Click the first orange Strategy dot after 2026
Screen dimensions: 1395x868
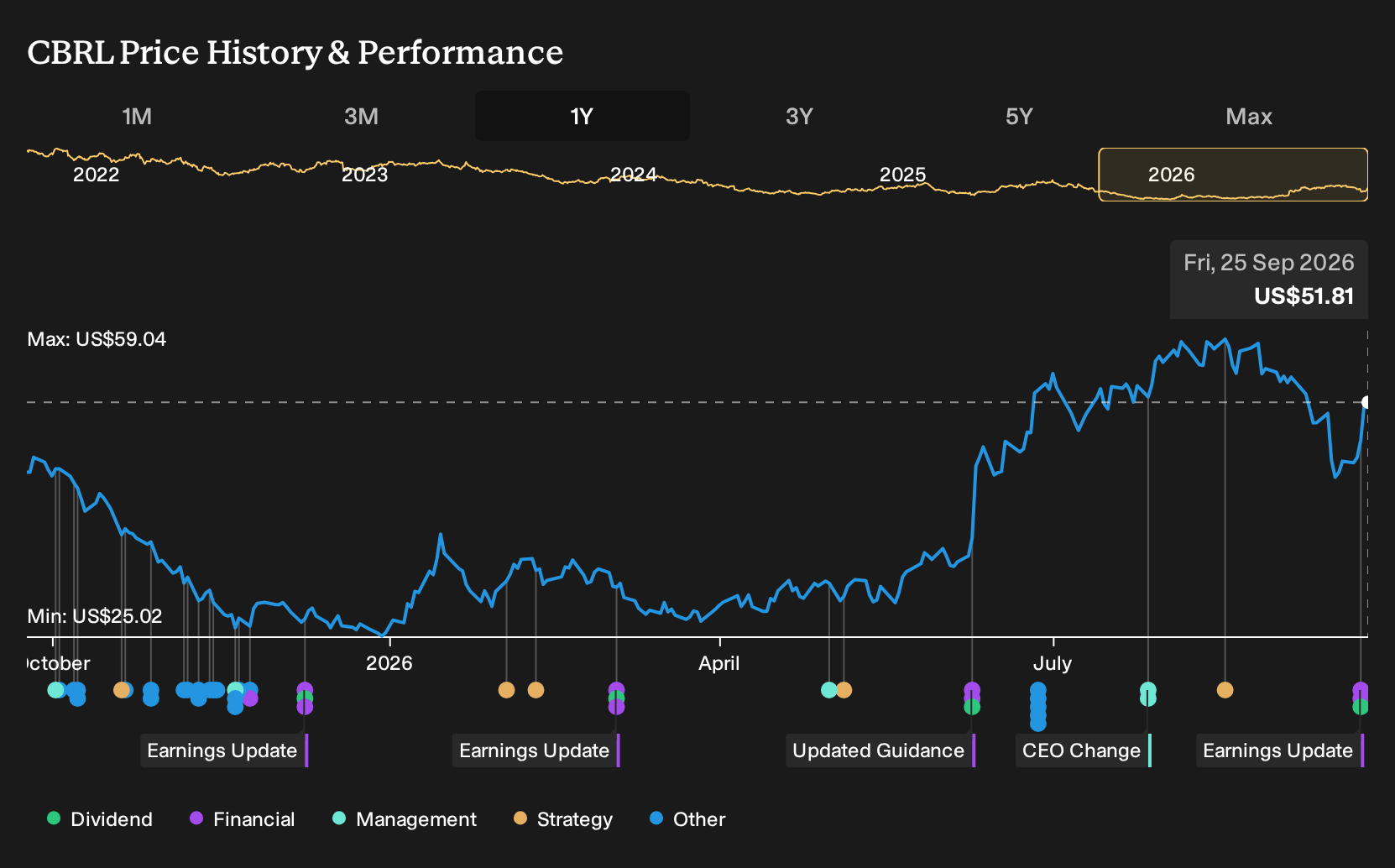click(506, 690)
